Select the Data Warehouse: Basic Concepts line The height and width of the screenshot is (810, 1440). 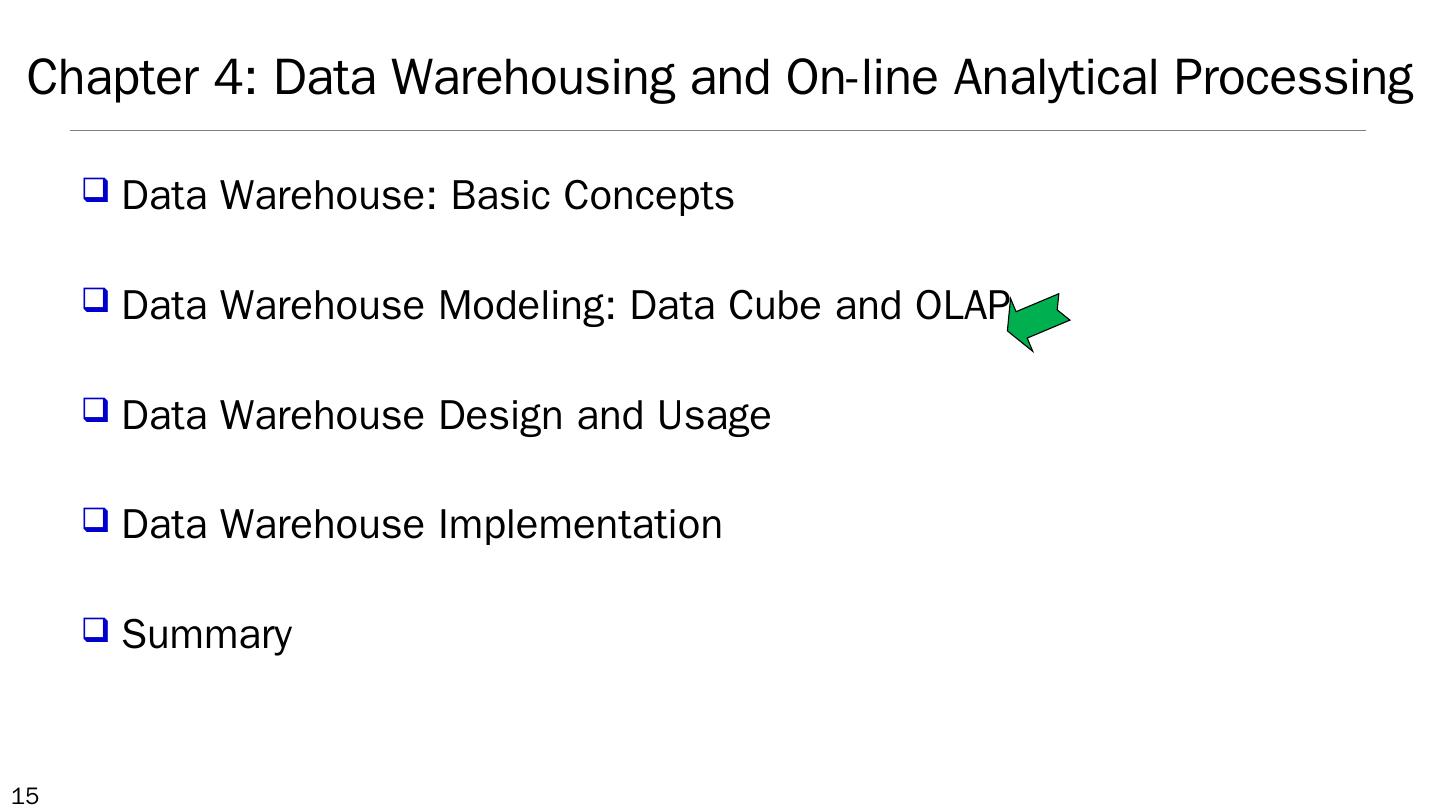pos(427,195)
